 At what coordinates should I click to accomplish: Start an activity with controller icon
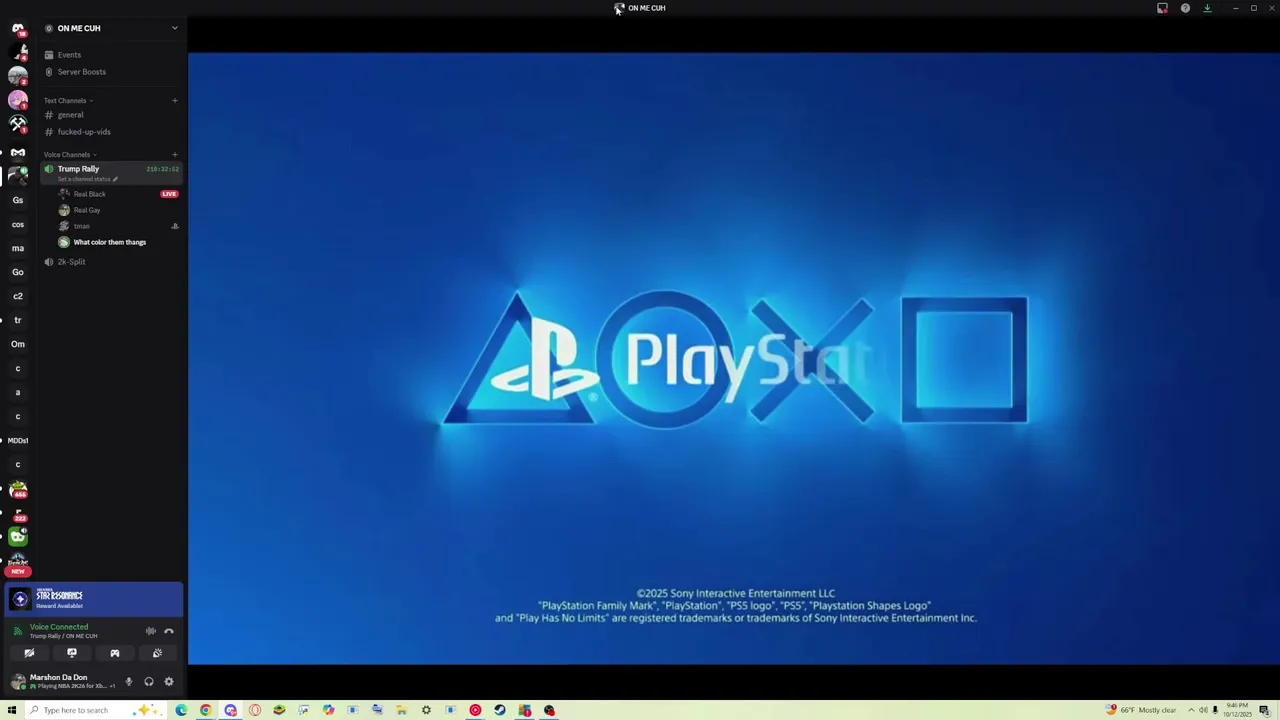coord(115,653)
